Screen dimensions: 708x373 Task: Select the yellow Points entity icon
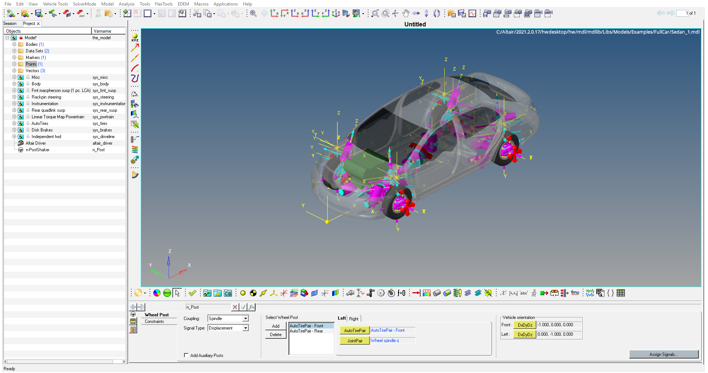coord(242,293)
